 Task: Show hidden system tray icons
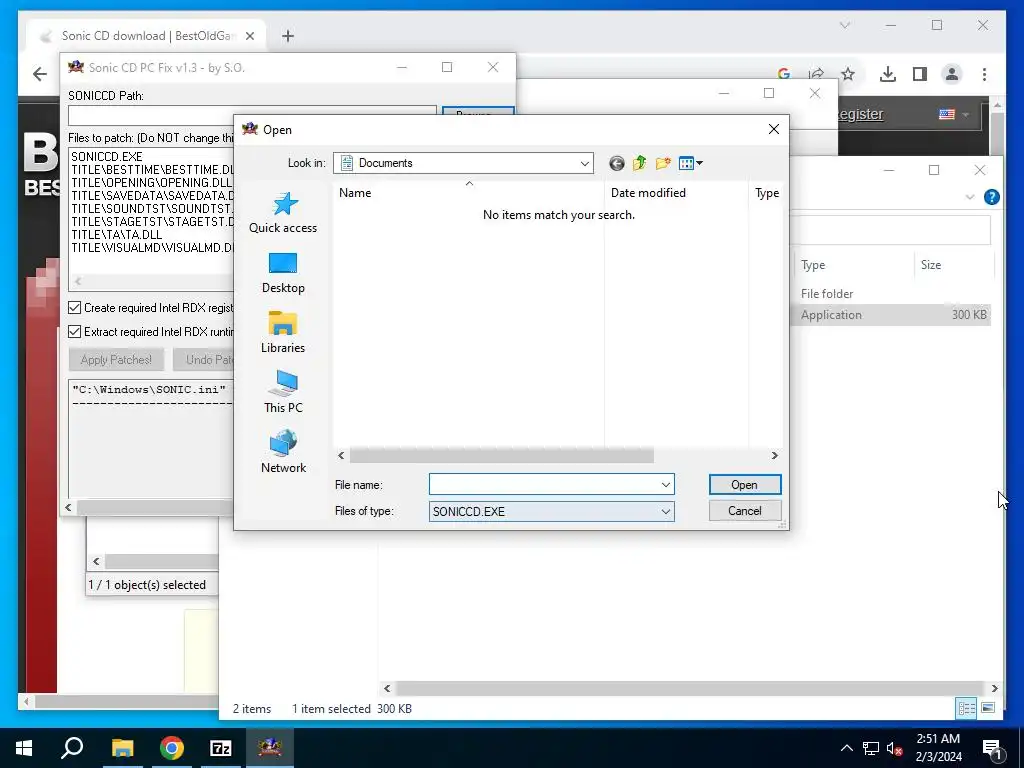(x=846, y=748)
